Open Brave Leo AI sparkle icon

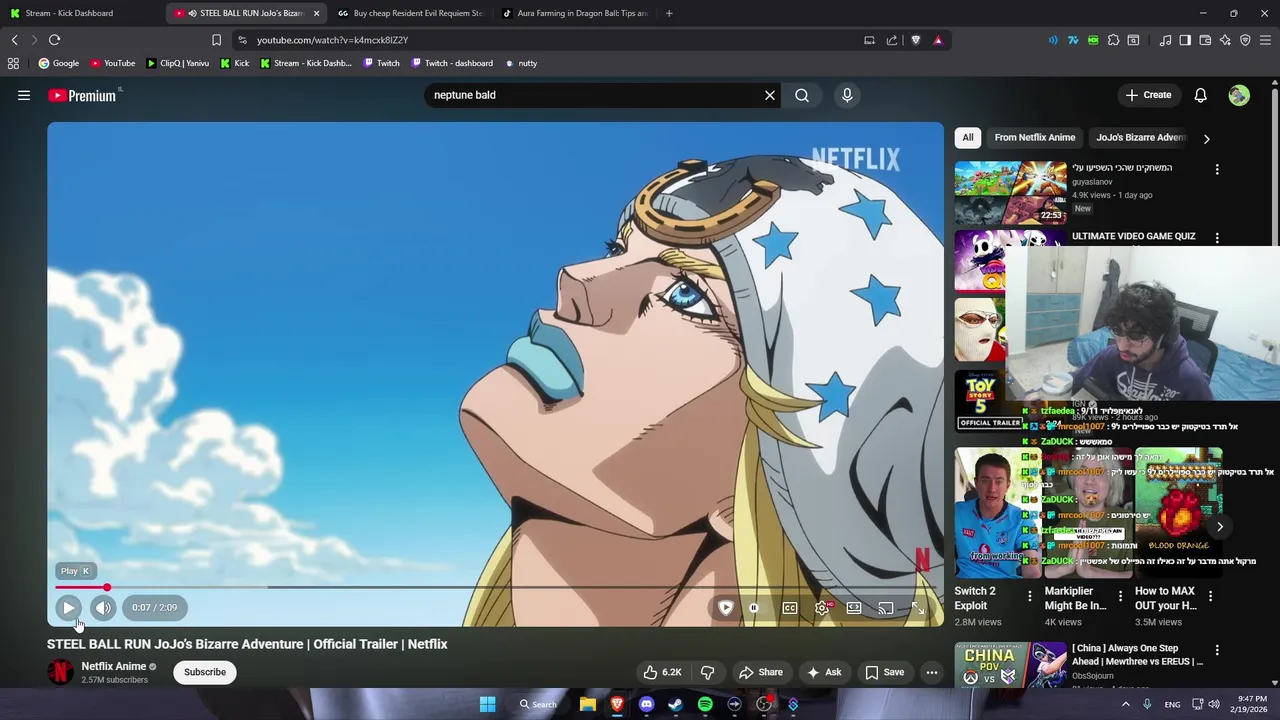[1225, 40]
